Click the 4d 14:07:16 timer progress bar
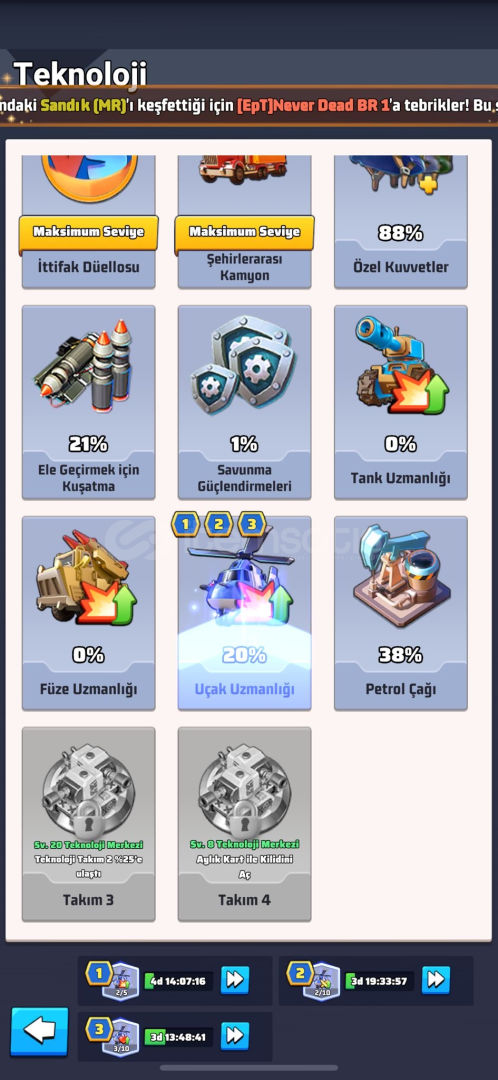 pos(178,981)
